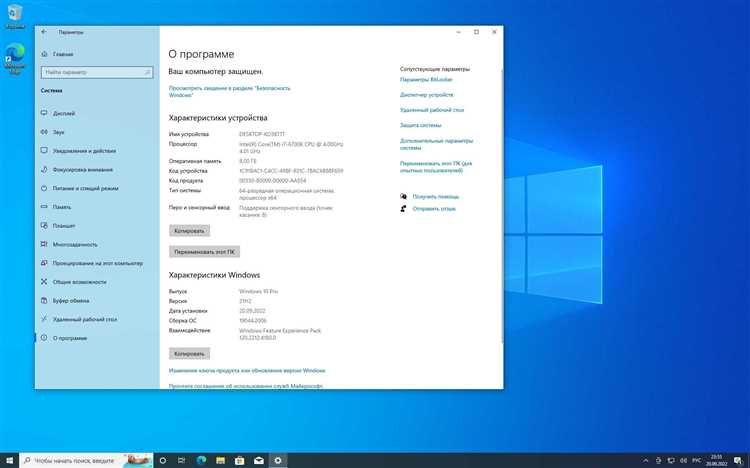750x468 pixels.
Task: Click Получить помощь link
Action: (x=435, y=197)
